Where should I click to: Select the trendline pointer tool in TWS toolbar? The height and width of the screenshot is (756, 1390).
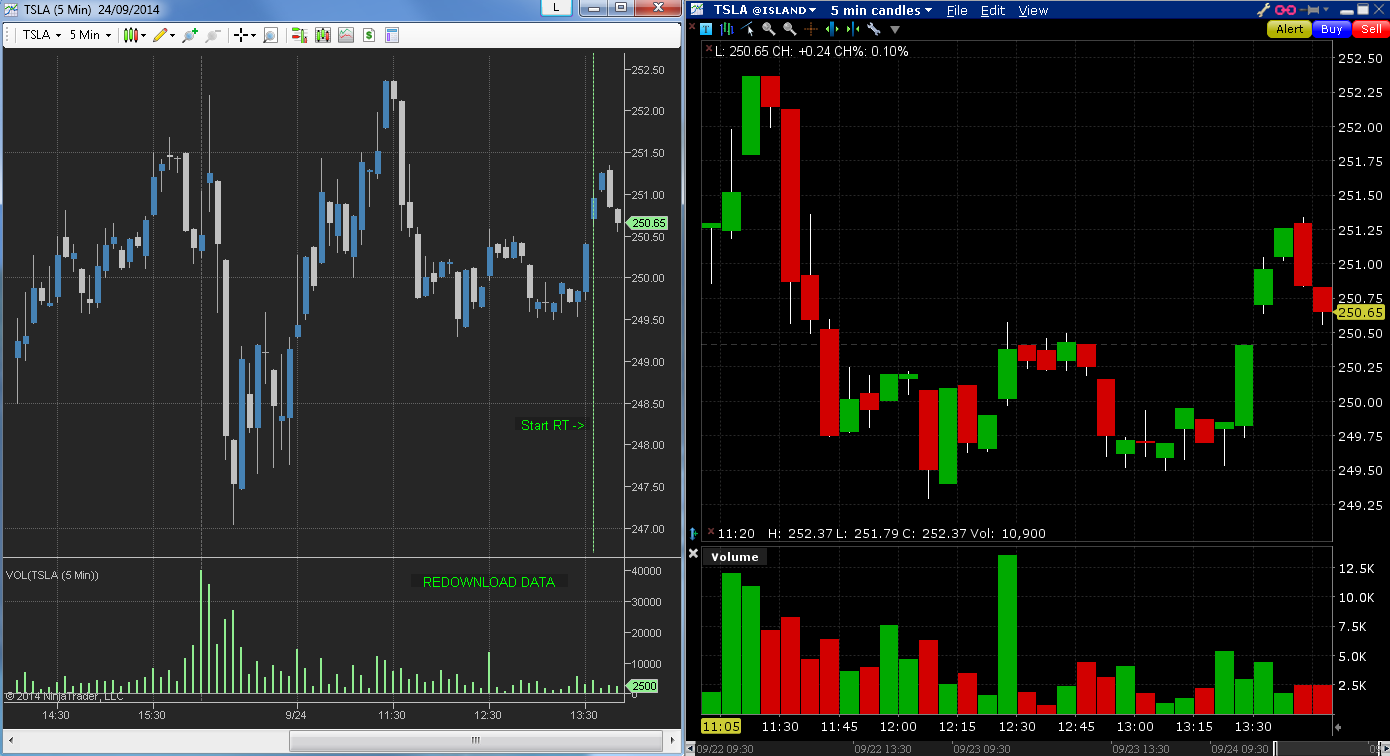pos(747,29)
